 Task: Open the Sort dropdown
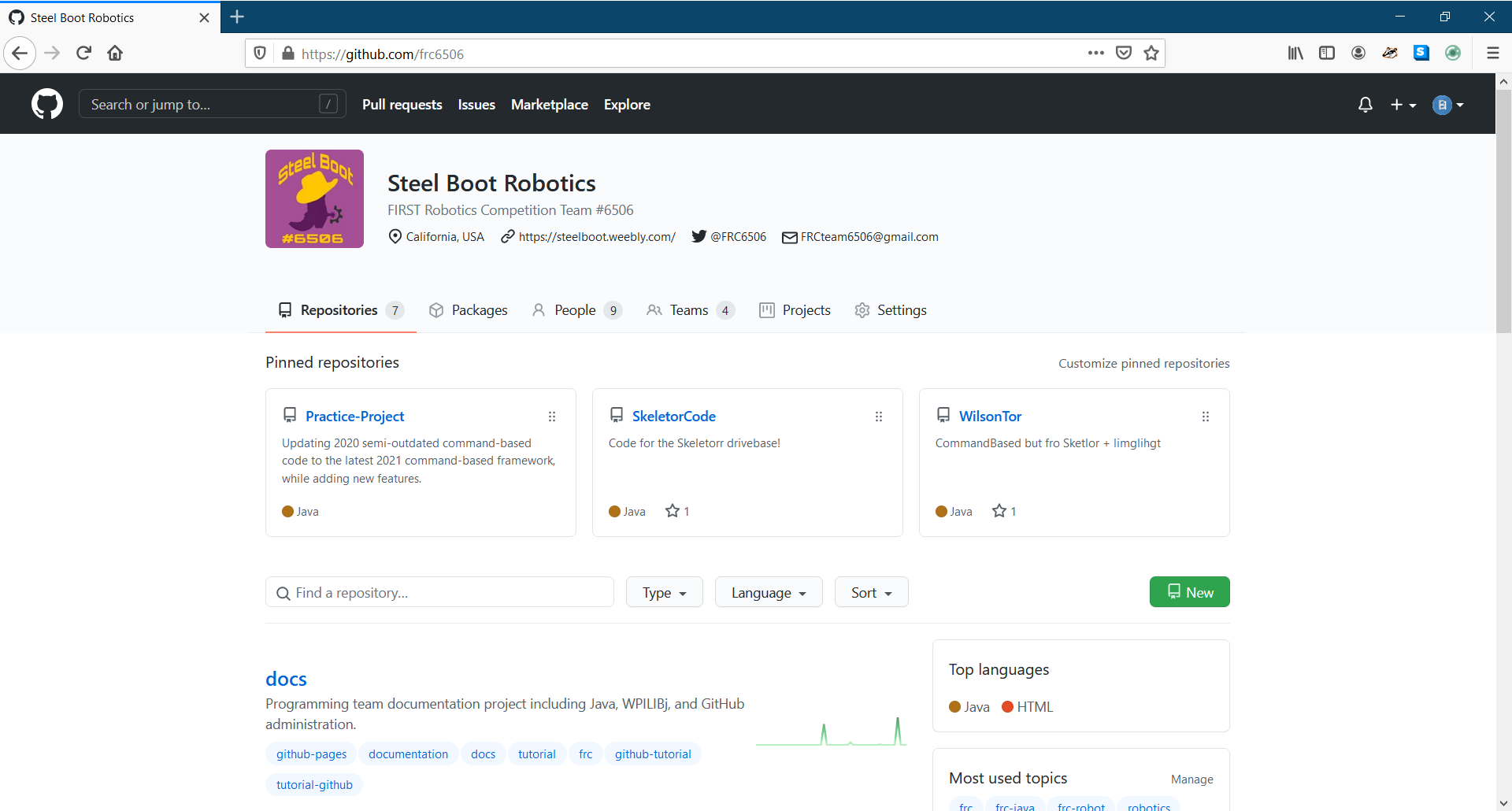(x=871, y=592)
